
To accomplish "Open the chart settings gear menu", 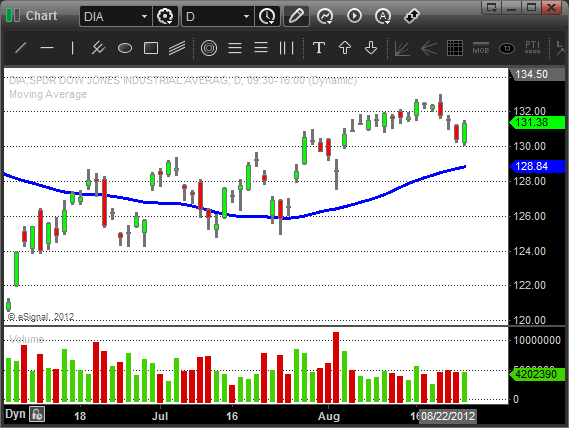I will (x=165, y=16).
